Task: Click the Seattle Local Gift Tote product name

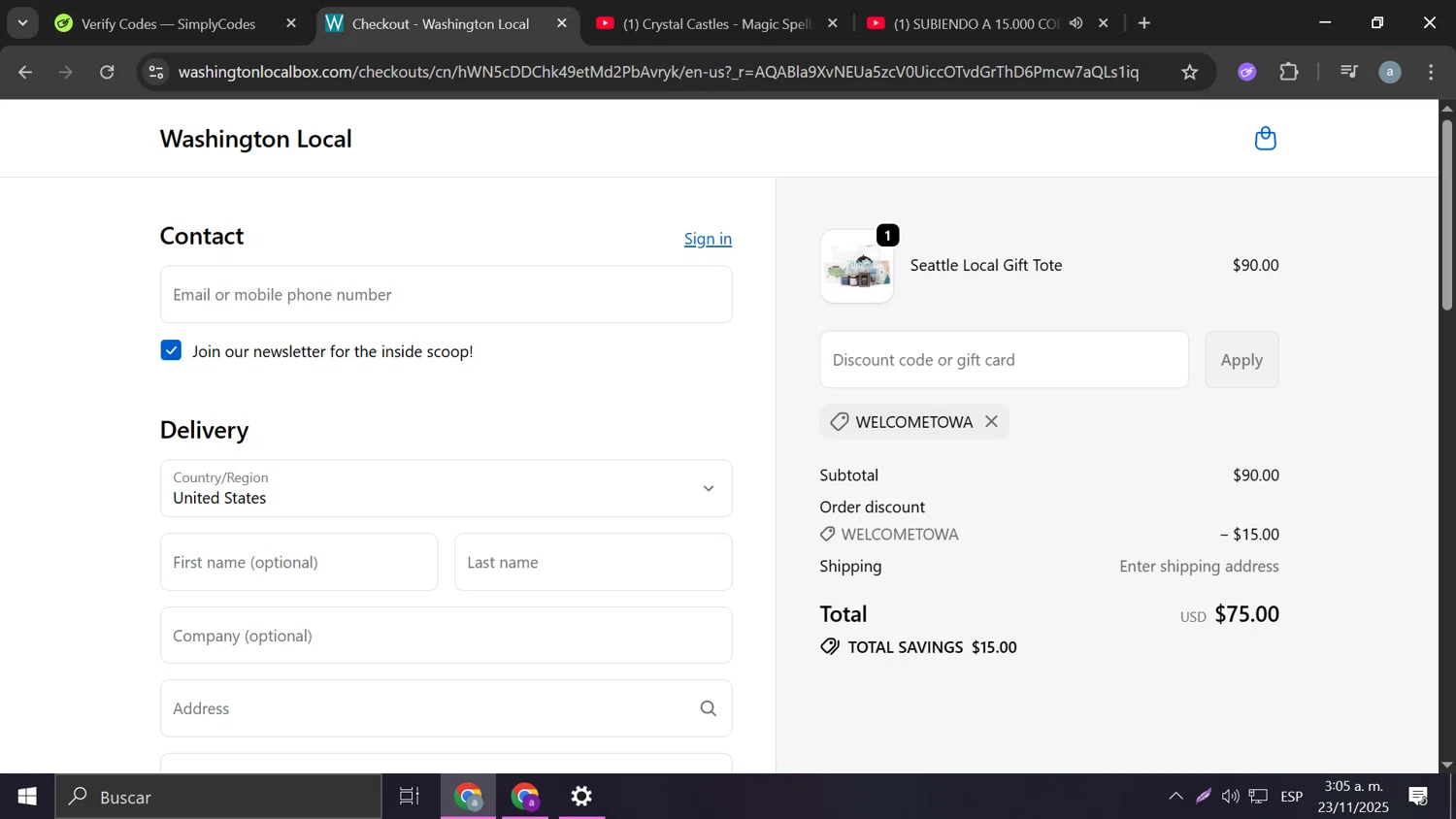Action: [x=986, y=265]
